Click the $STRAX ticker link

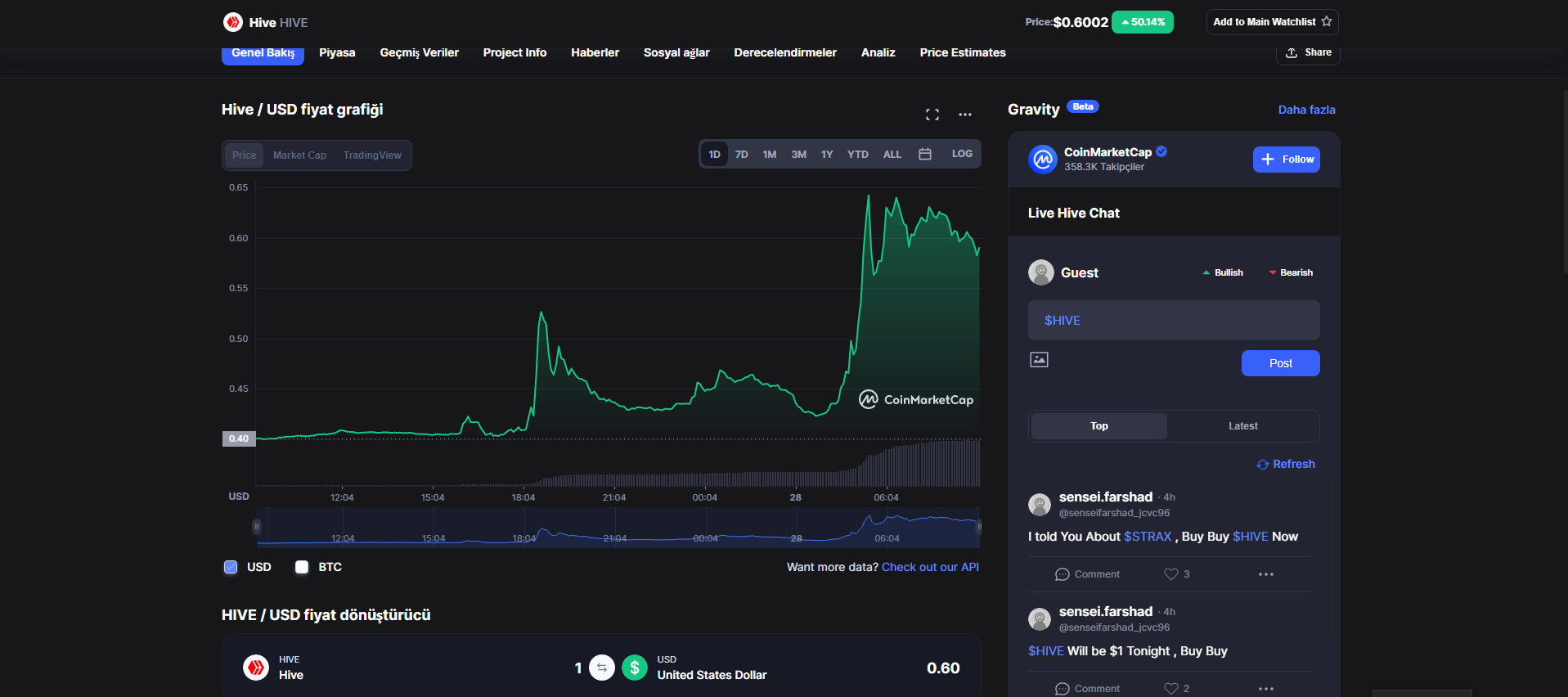tap(1148, 537)
